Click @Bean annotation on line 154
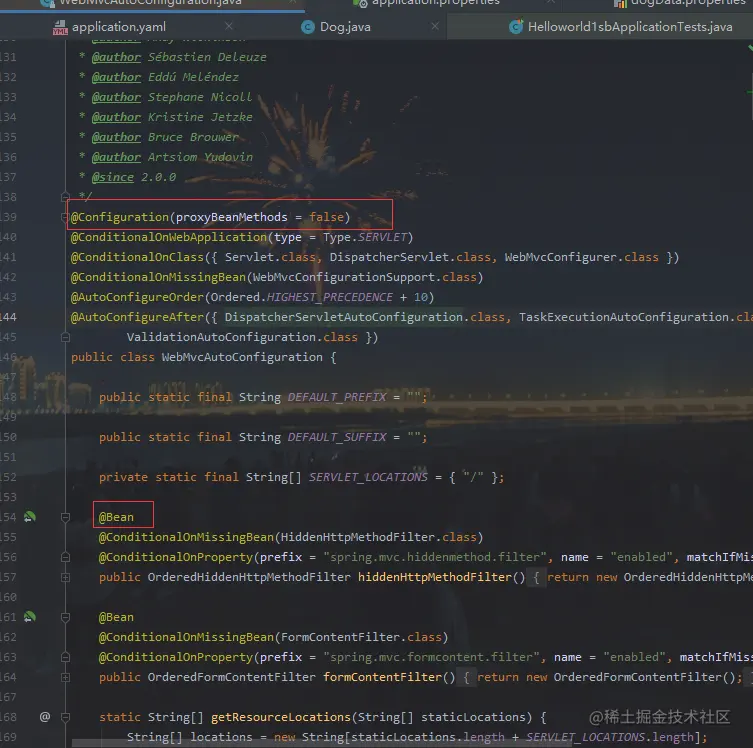753x748 pixels. [116, 517]
